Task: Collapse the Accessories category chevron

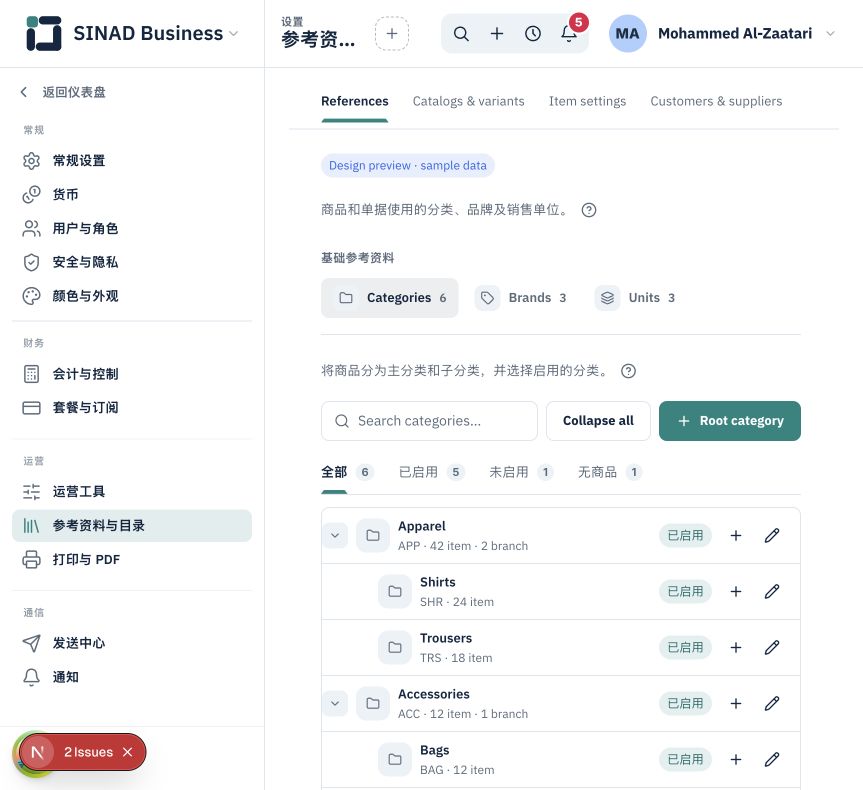Action: [335, 704]
